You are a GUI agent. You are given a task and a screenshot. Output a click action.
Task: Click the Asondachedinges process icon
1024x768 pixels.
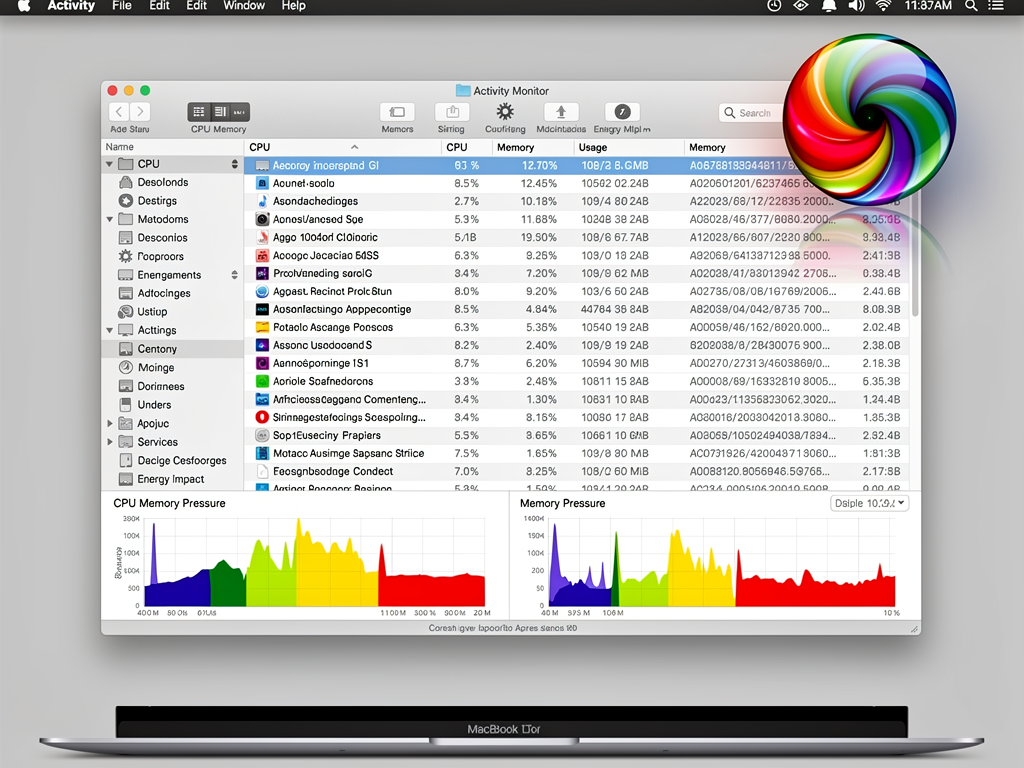tap(262, 201)
